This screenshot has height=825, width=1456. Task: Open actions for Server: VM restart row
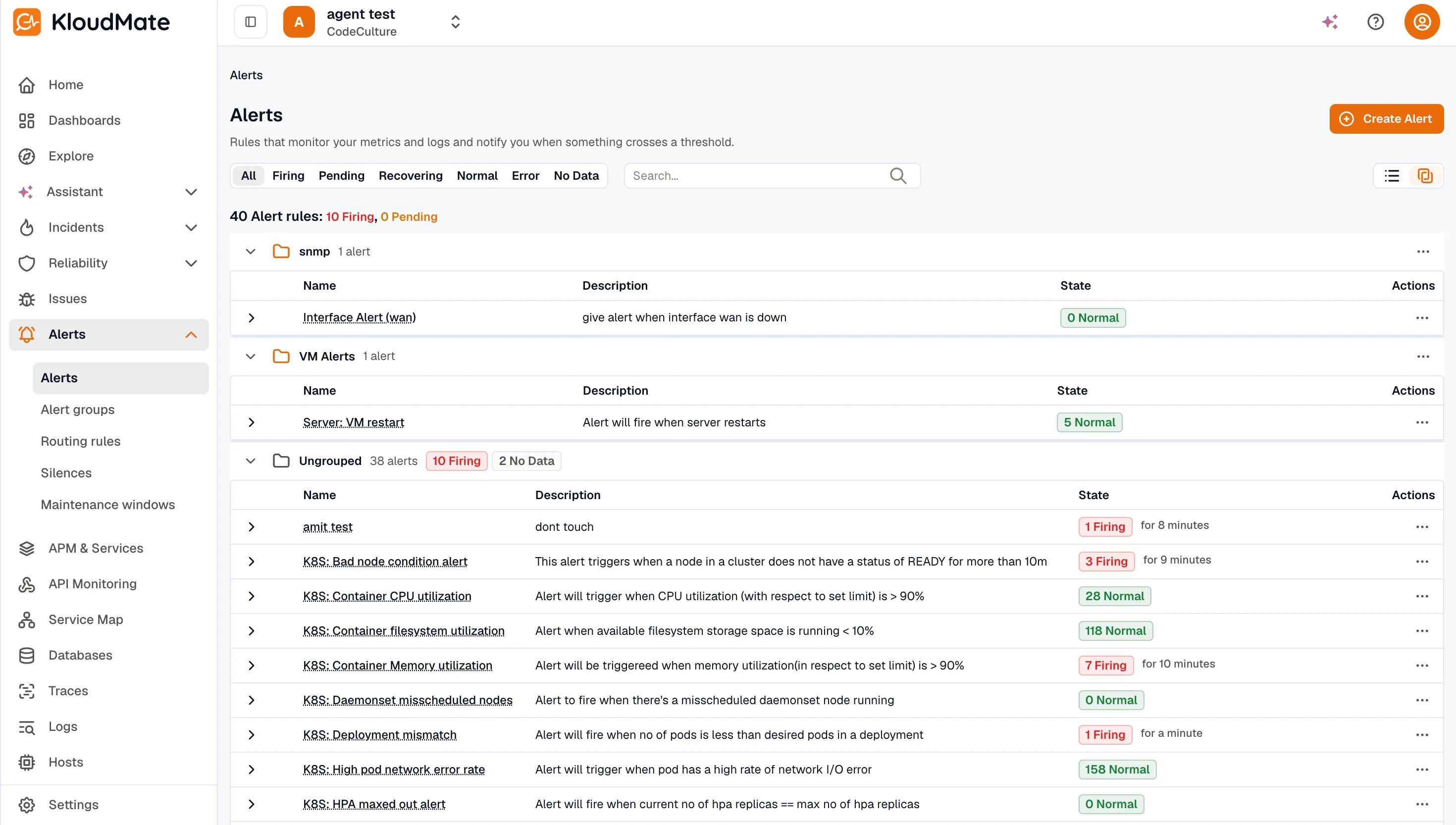(x=1421, y=423)
